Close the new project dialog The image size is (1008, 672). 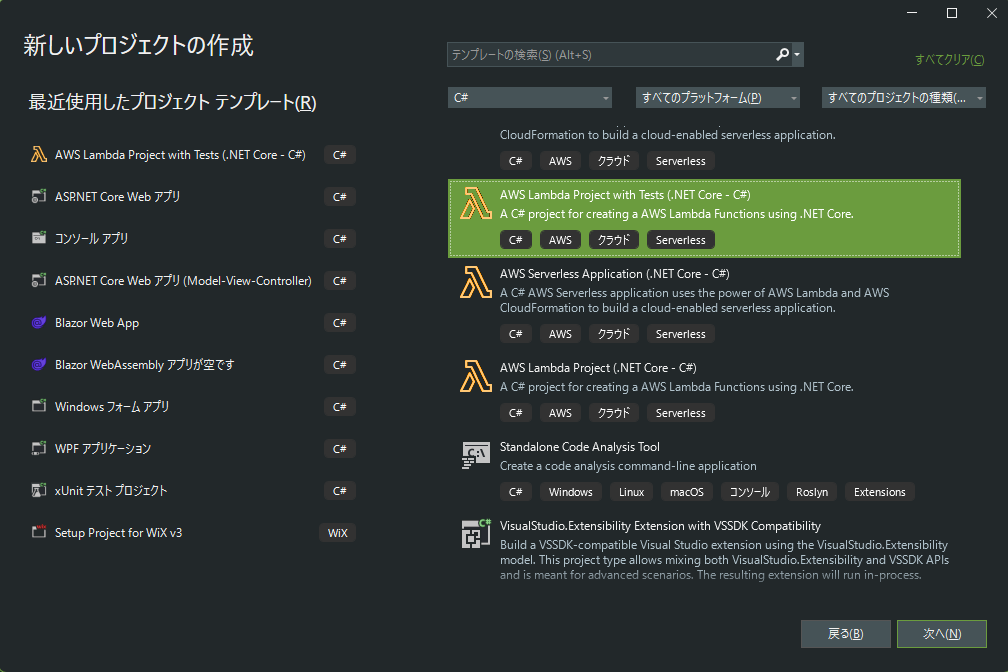click(991, 13)
